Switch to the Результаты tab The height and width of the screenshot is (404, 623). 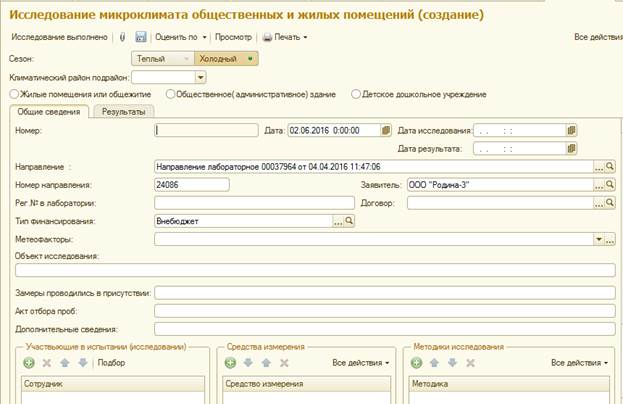(124, 111)
